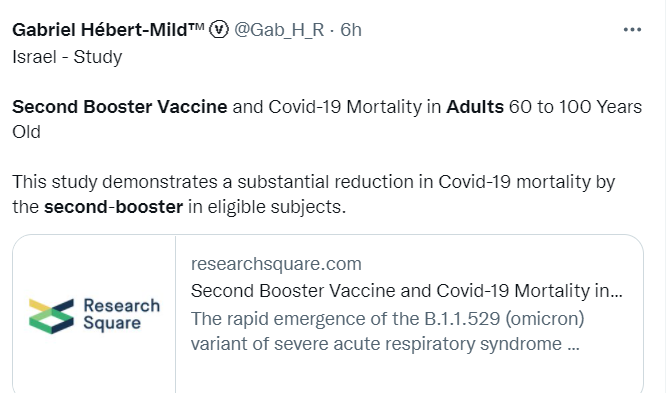Click the card description about the B.1.1.529 omicron variant
The image size is (666, 393).
(387, 331)
